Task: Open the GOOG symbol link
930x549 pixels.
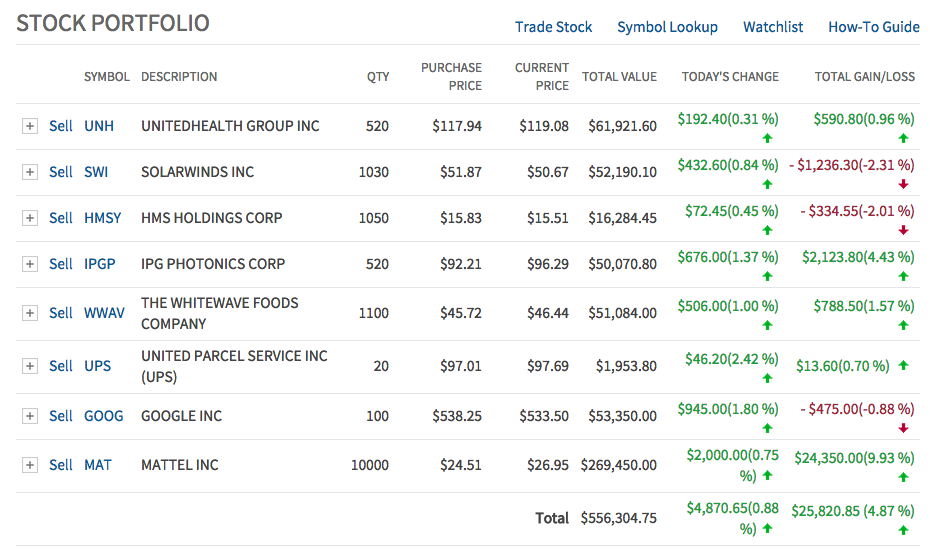Action: [x=103, y=416]
